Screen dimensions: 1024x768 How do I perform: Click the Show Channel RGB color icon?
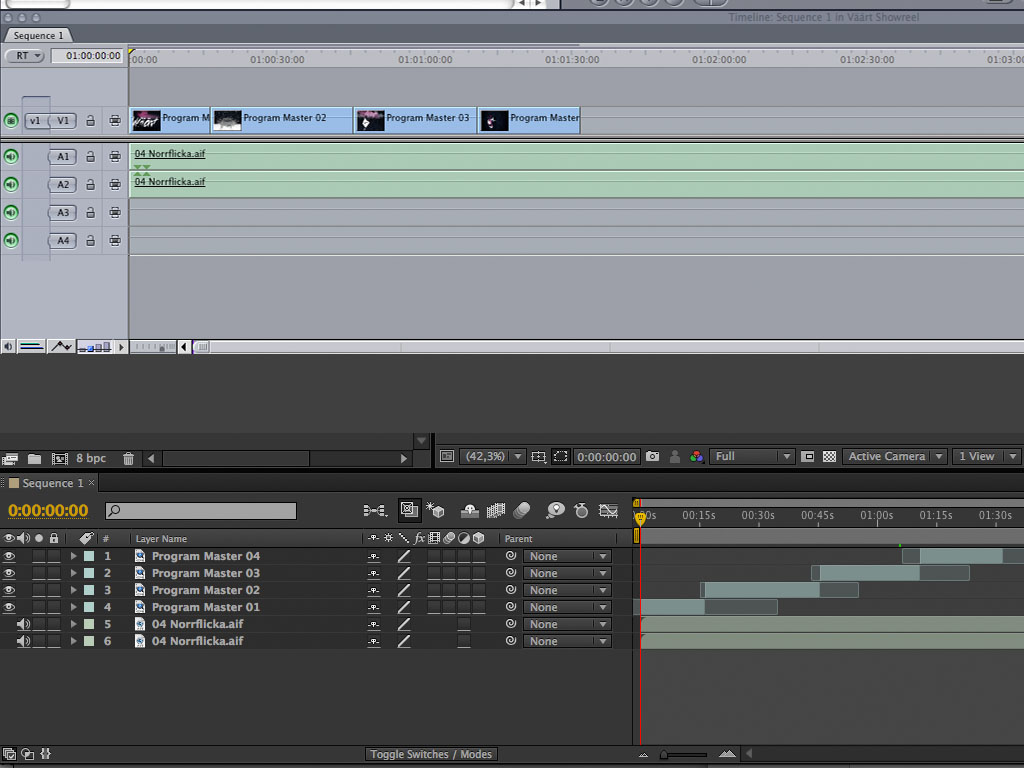697,457
